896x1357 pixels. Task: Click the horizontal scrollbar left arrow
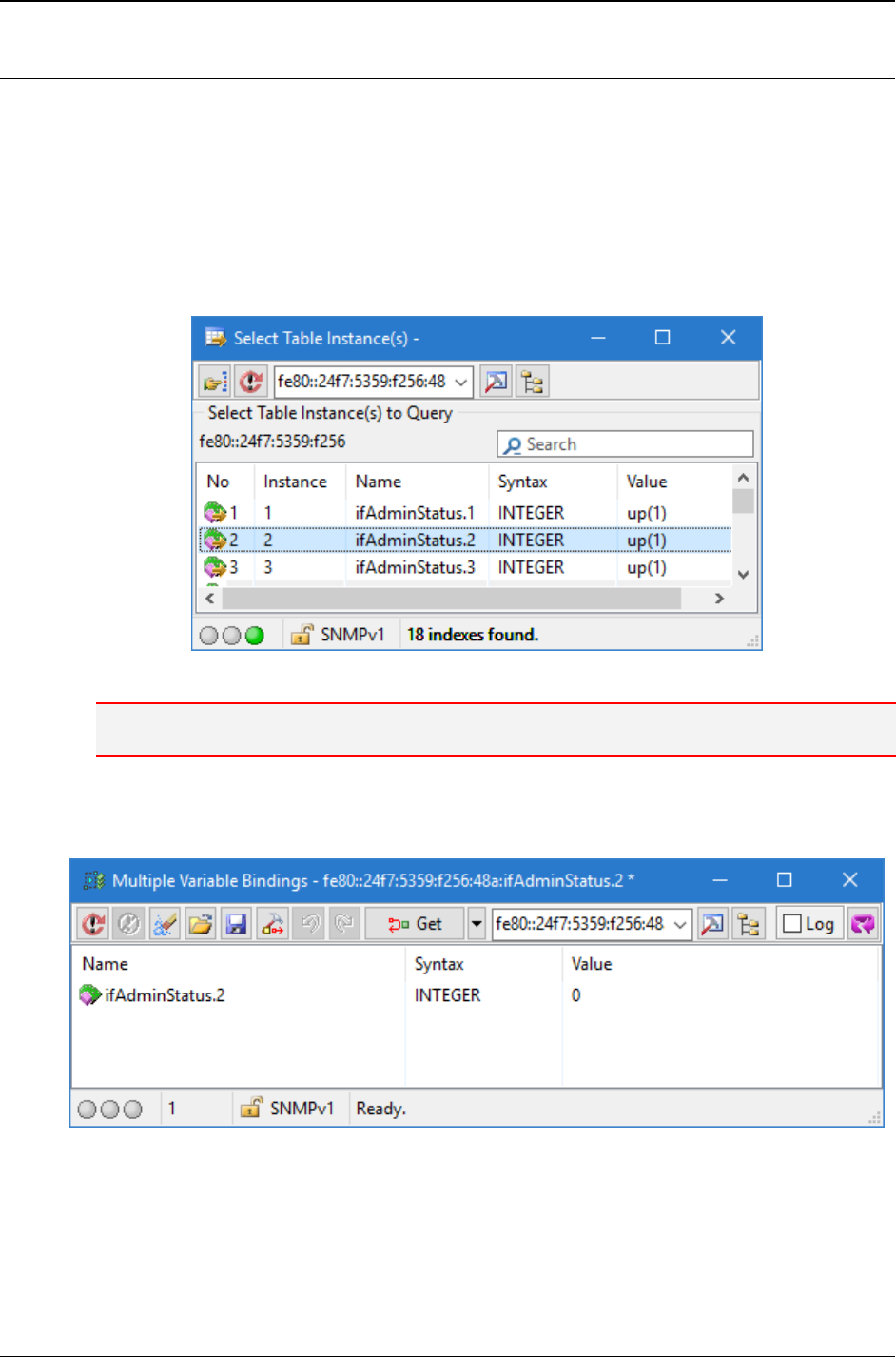tap(210, 599)
